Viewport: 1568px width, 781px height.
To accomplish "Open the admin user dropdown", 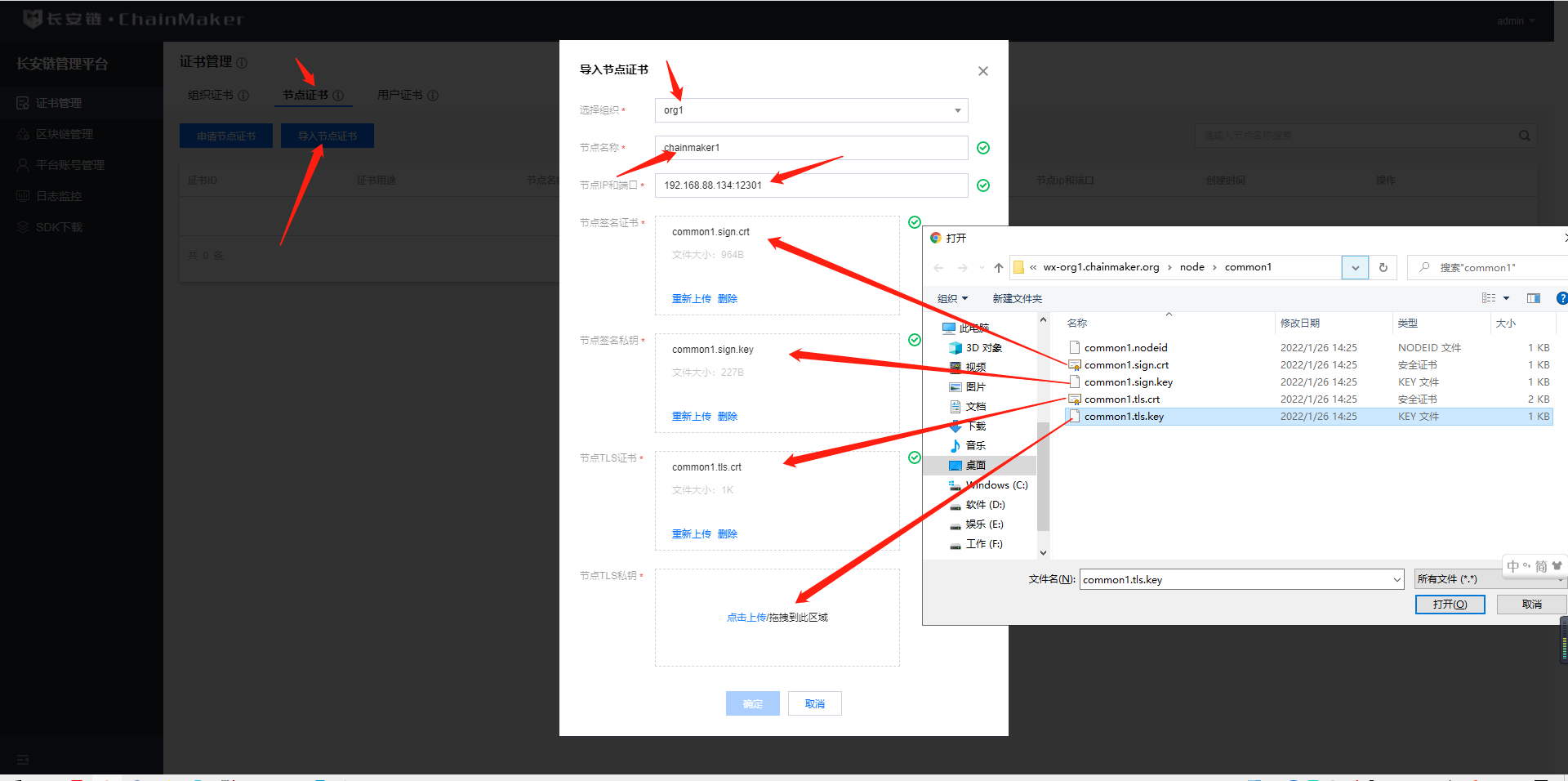I will pos(1516,21).
